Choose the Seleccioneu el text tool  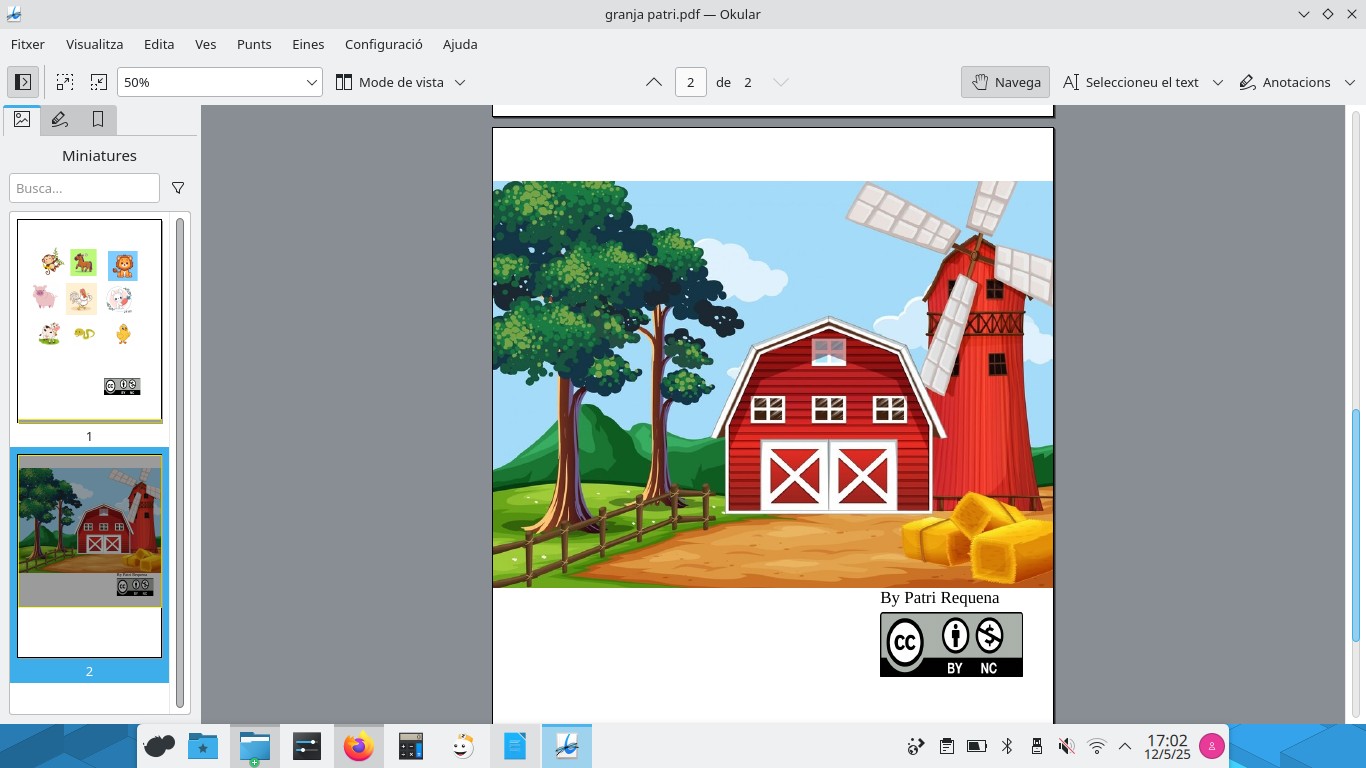[1131, 82]
